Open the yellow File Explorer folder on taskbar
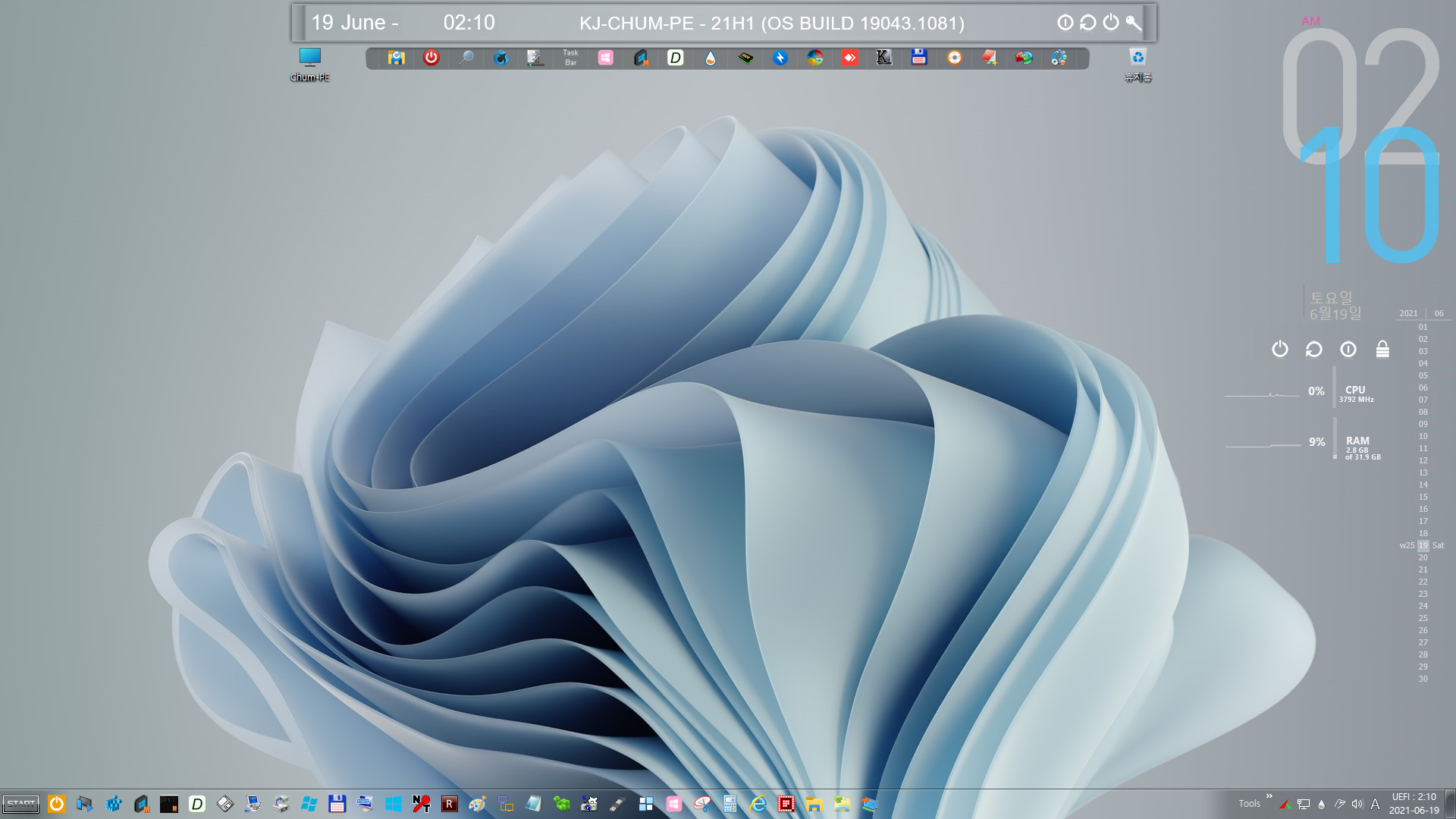 (x=814, y=804)
